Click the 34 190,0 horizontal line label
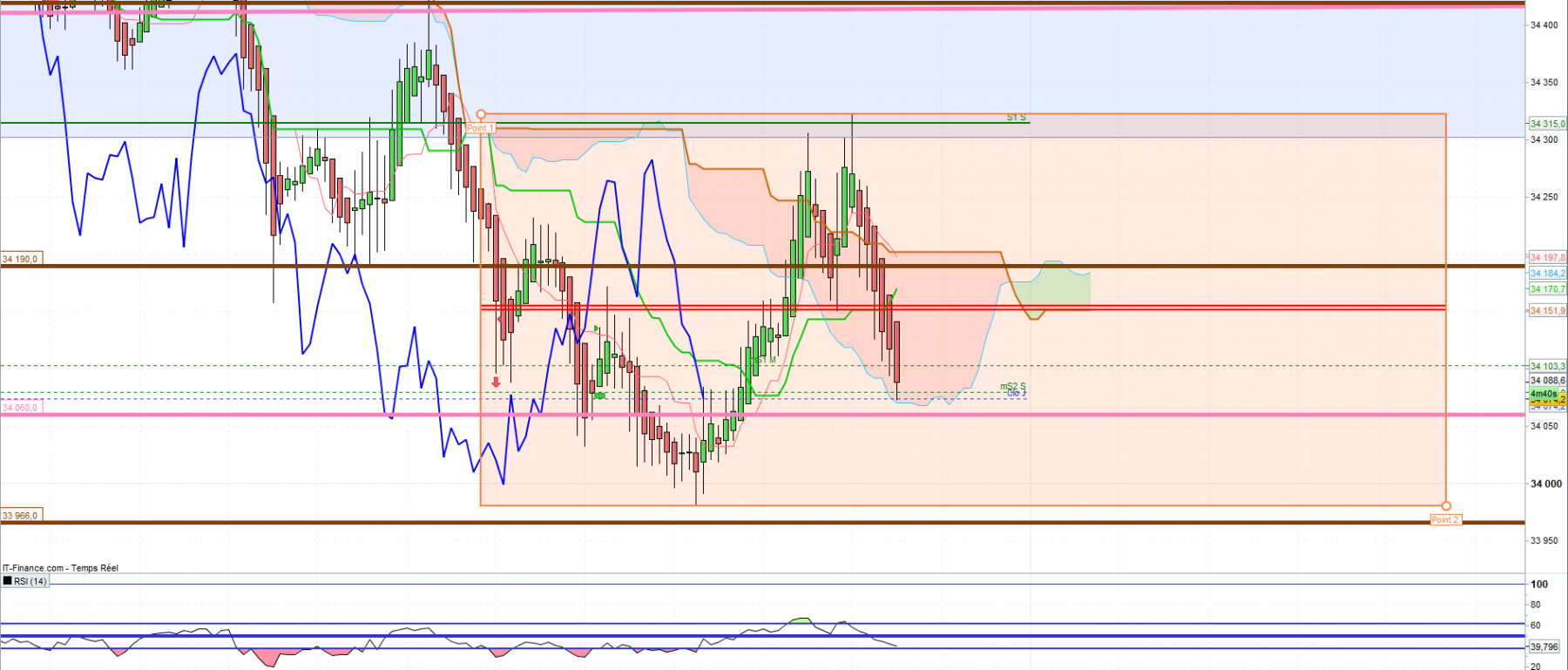The image size is (1568, 670). [x=21, y=259]
